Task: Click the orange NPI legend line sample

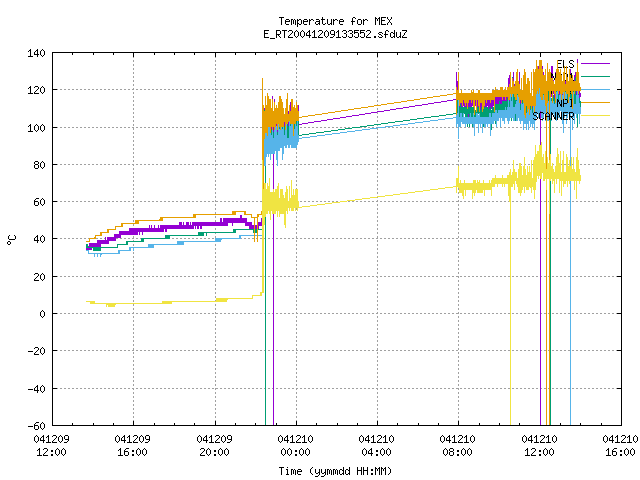Action: point(595,103)
